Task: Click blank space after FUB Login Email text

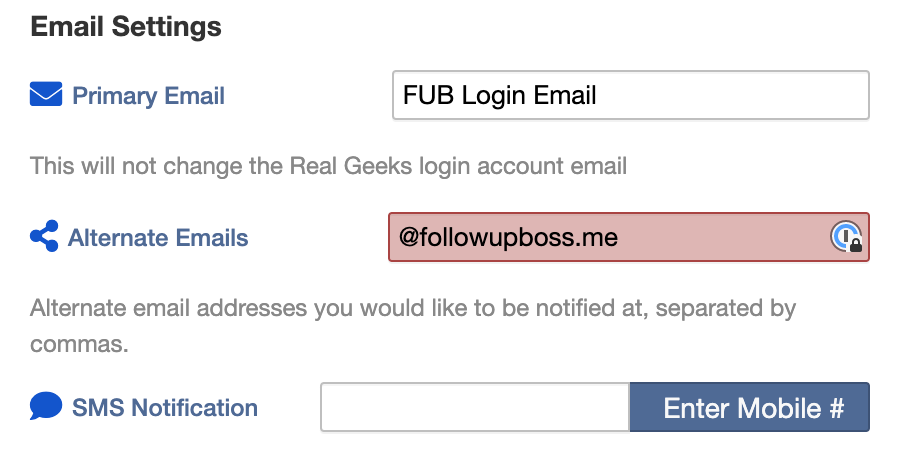Action: [732, 95]
